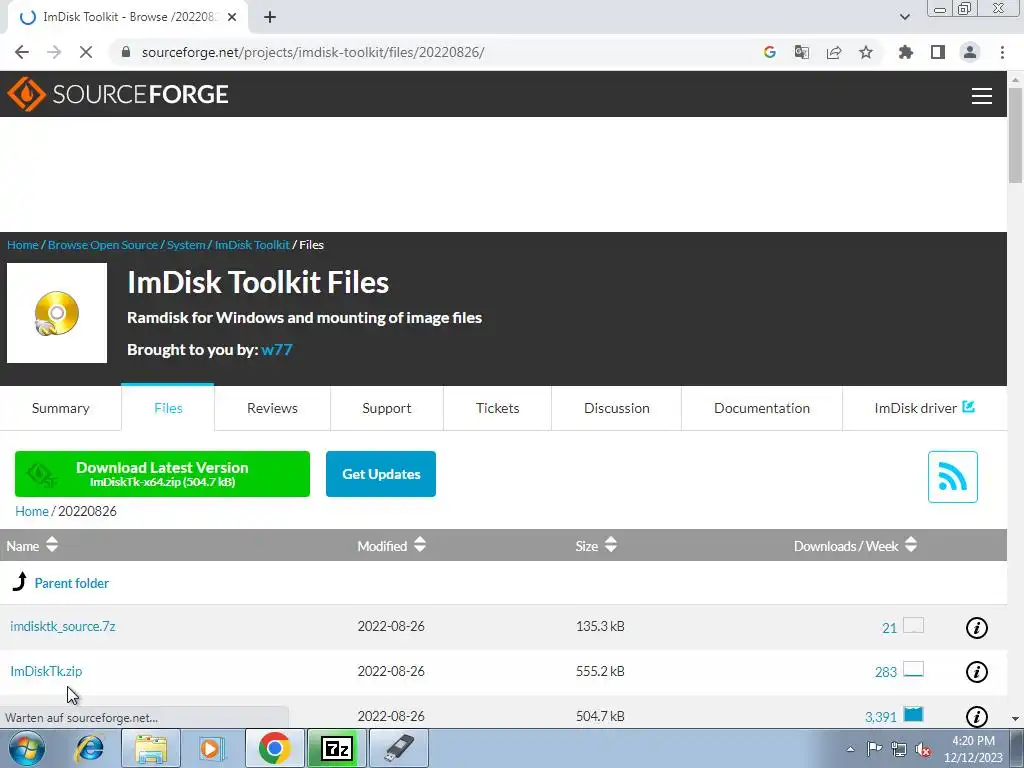Click ImDisk Toolkit project disc icon
1024x768 pixels.
(x=57, y=313)
